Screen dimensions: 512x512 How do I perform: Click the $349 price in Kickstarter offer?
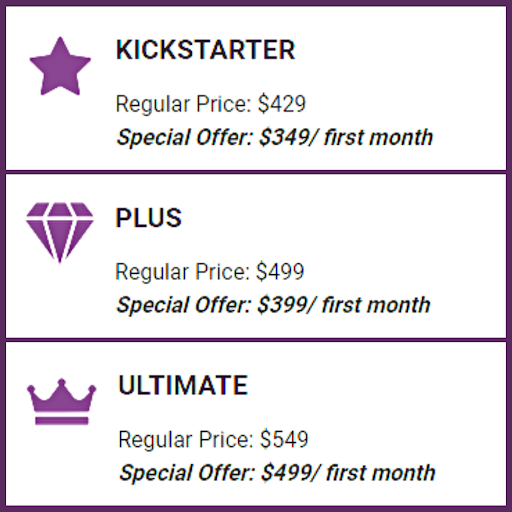[284, 137]
